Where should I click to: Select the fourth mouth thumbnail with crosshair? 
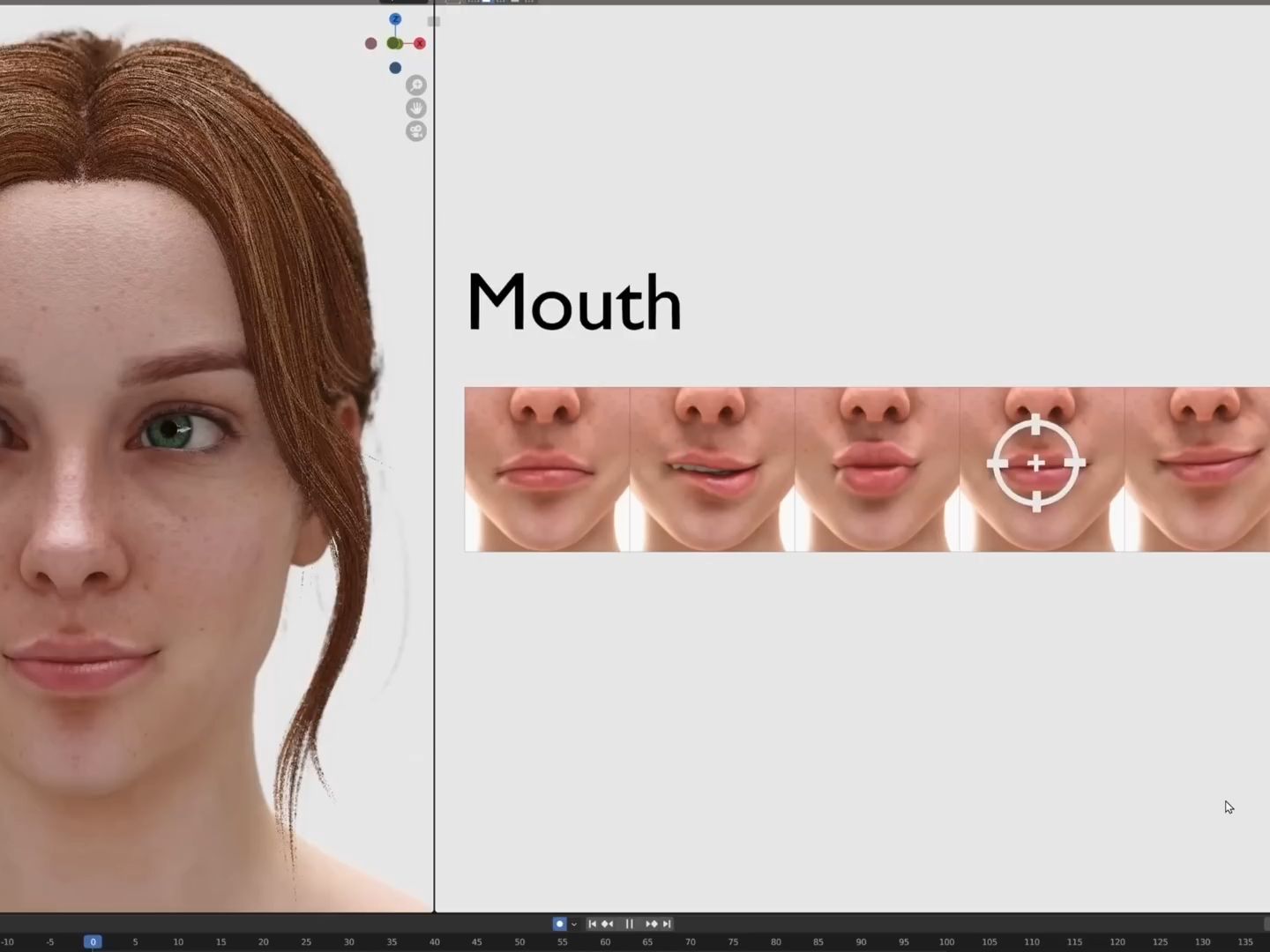click(1042, 469)
